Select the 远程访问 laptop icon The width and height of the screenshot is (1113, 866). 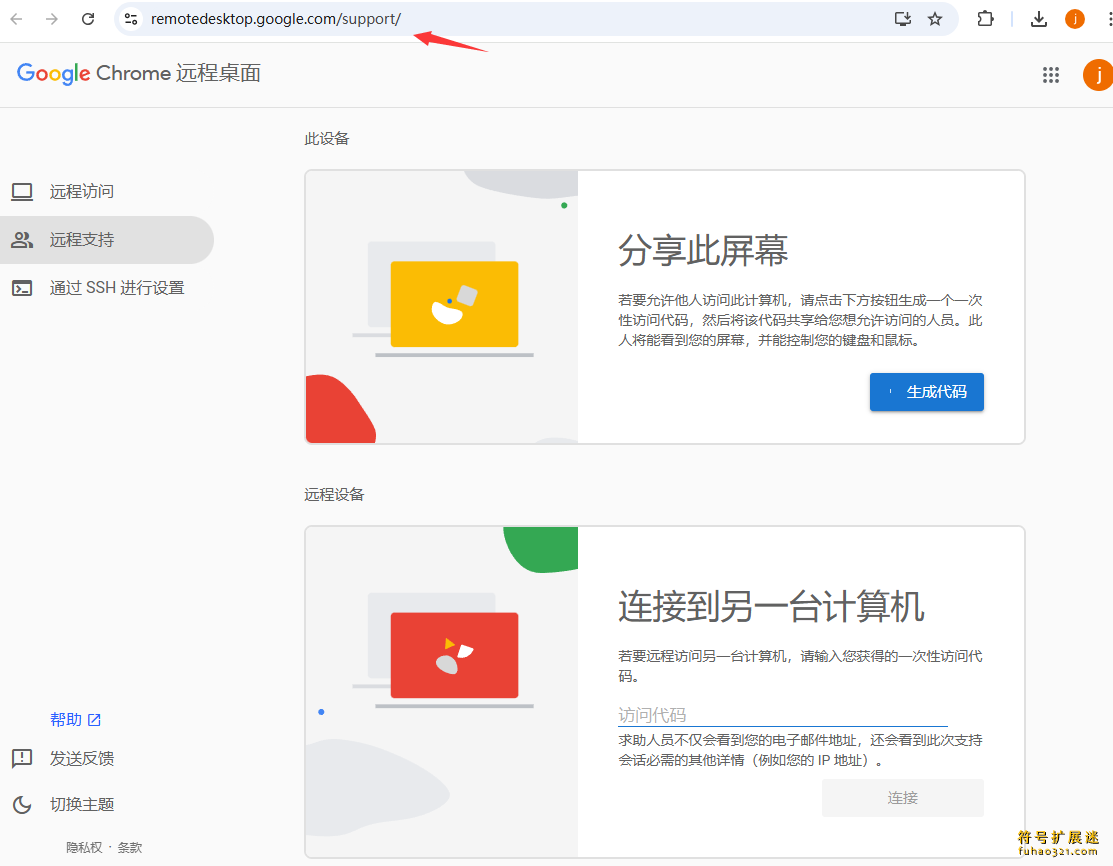22,192
